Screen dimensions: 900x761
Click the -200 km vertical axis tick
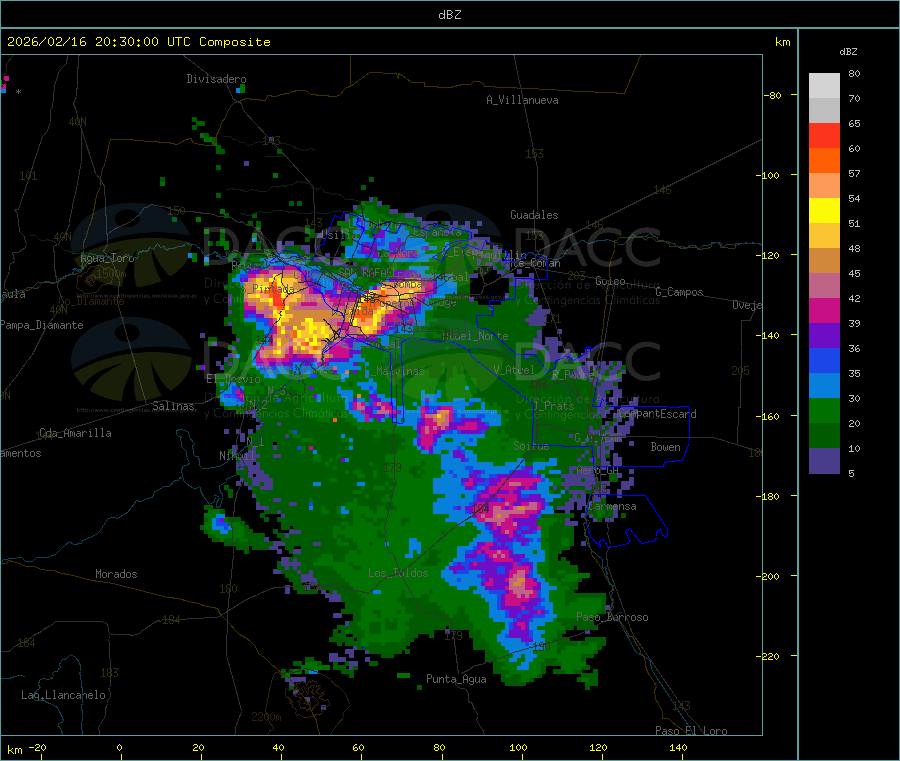tap(768, 576)
